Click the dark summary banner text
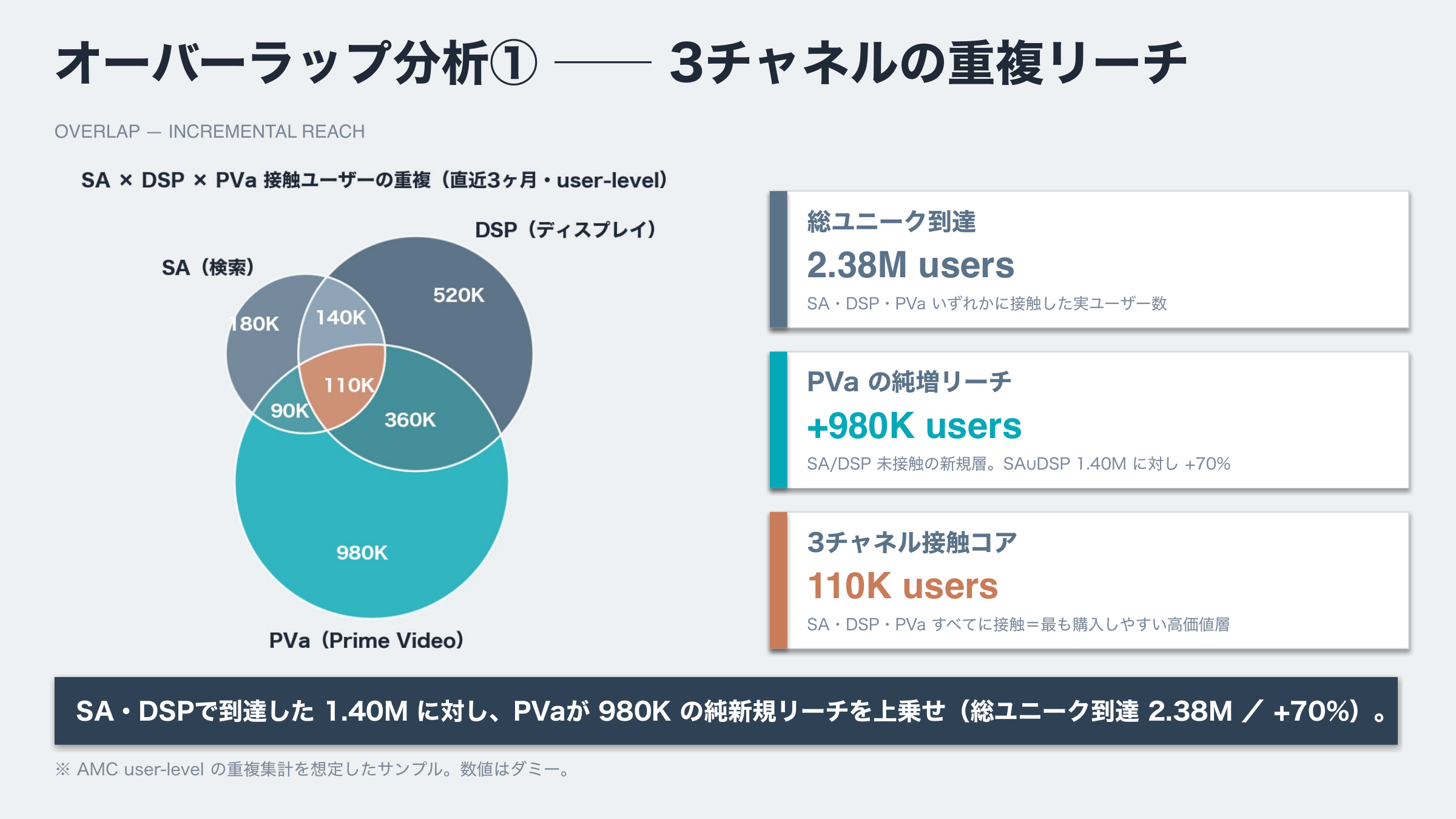This screenshot has height=819, width=1456. (x=731, y=711)
